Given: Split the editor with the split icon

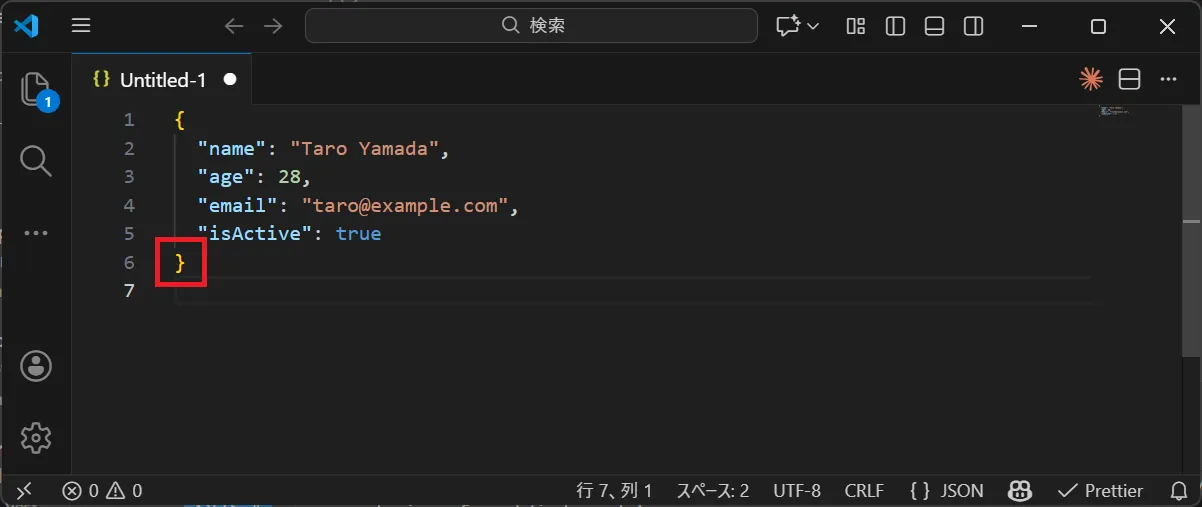Looking at the screenshot, I should click(x=1129, y=79).
